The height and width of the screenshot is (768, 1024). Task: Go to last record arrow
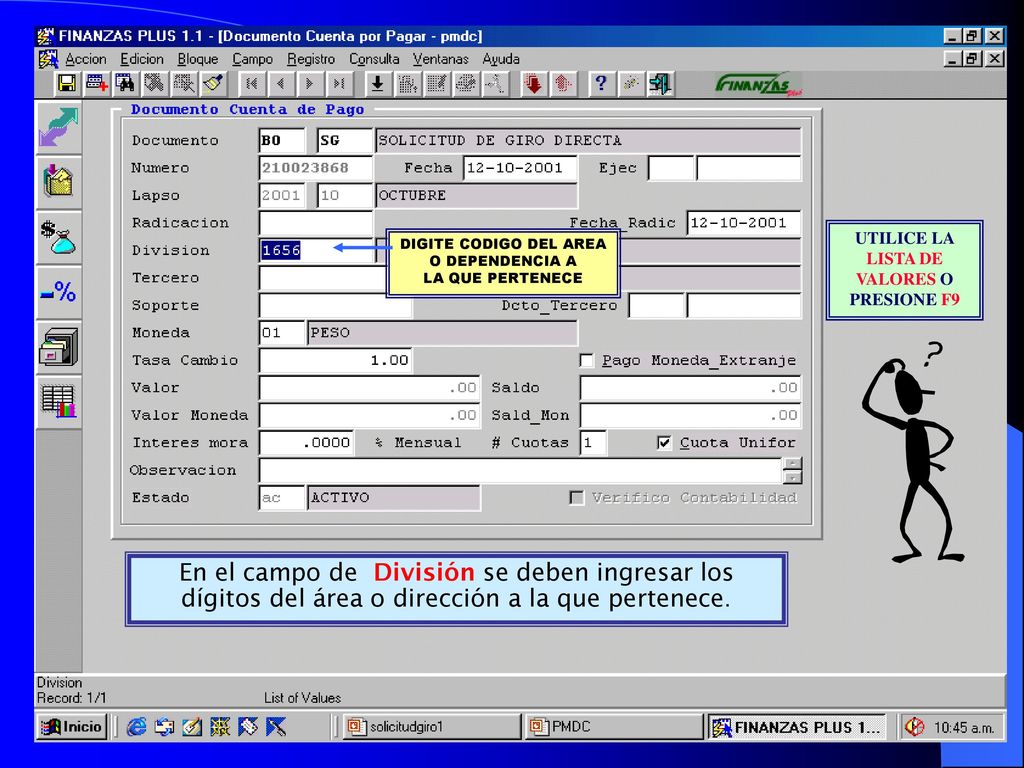(x=338, y=84)
